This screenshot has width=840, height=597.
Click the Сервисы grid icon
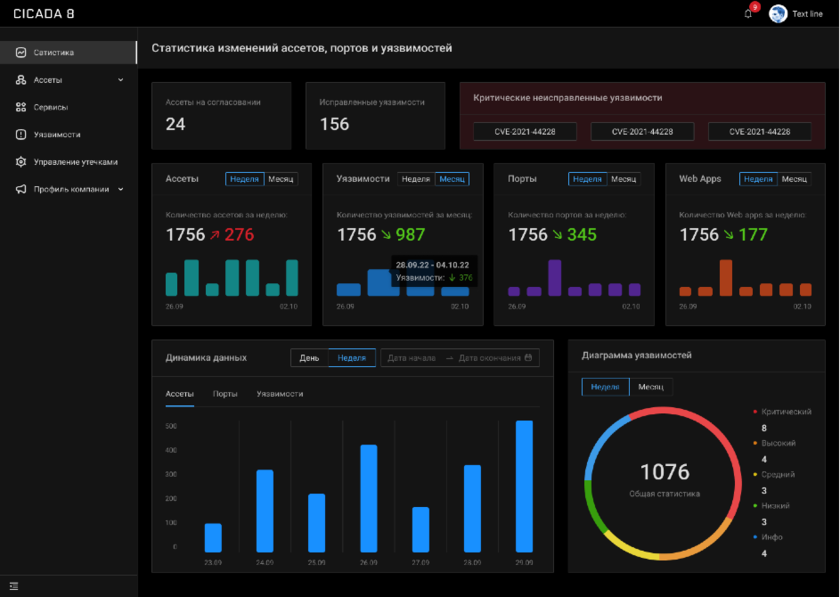pyautogui.click(x=21, y=107)
